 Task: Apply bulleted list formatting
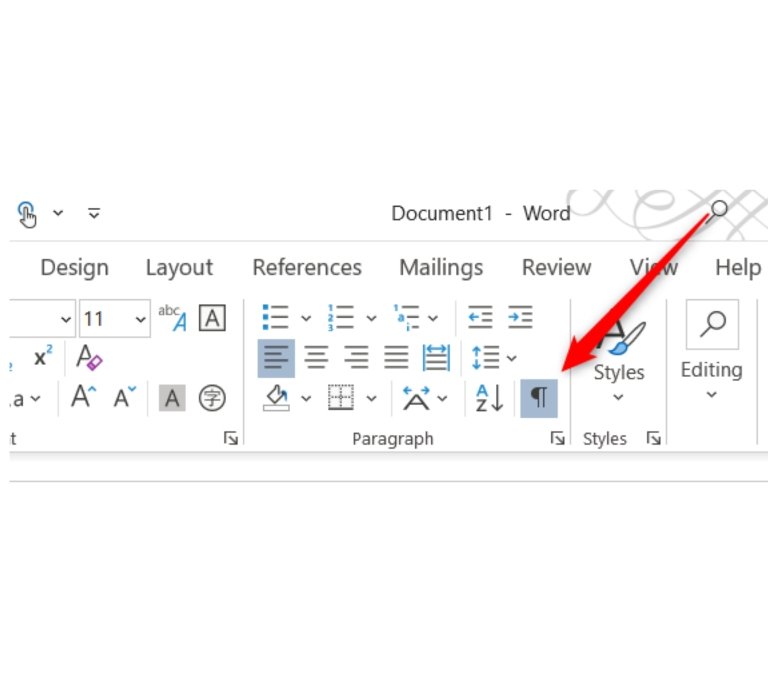(275, 317)
